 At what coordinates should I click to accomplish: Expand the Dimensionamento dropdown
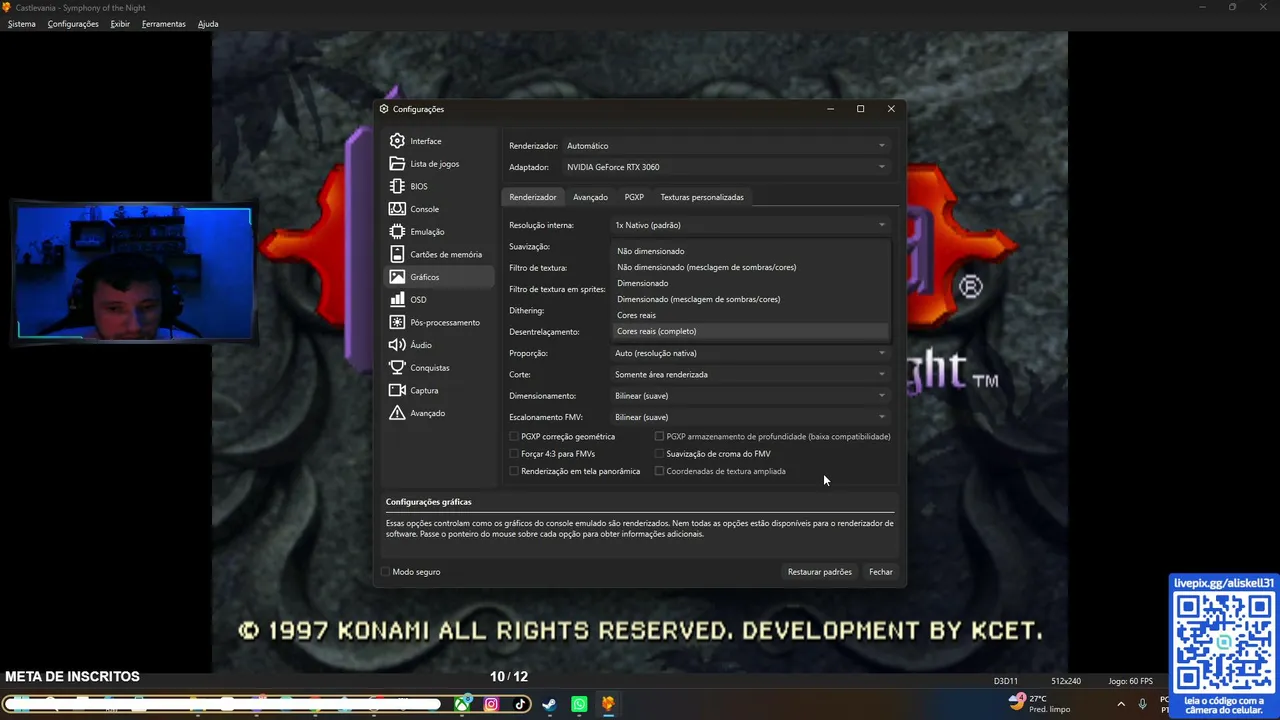[750, 396]
